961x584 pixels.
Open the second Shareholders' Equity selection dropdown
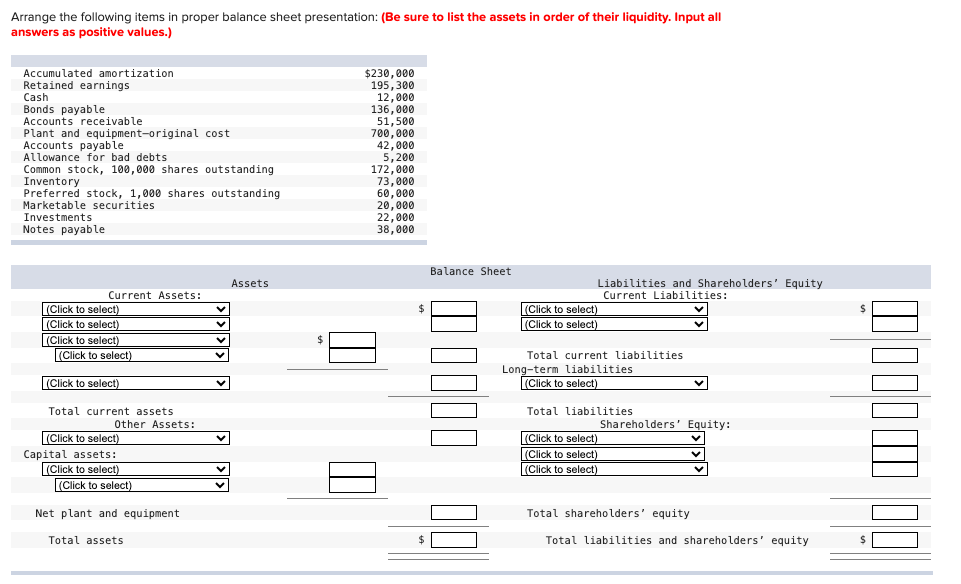coord(613,453)
